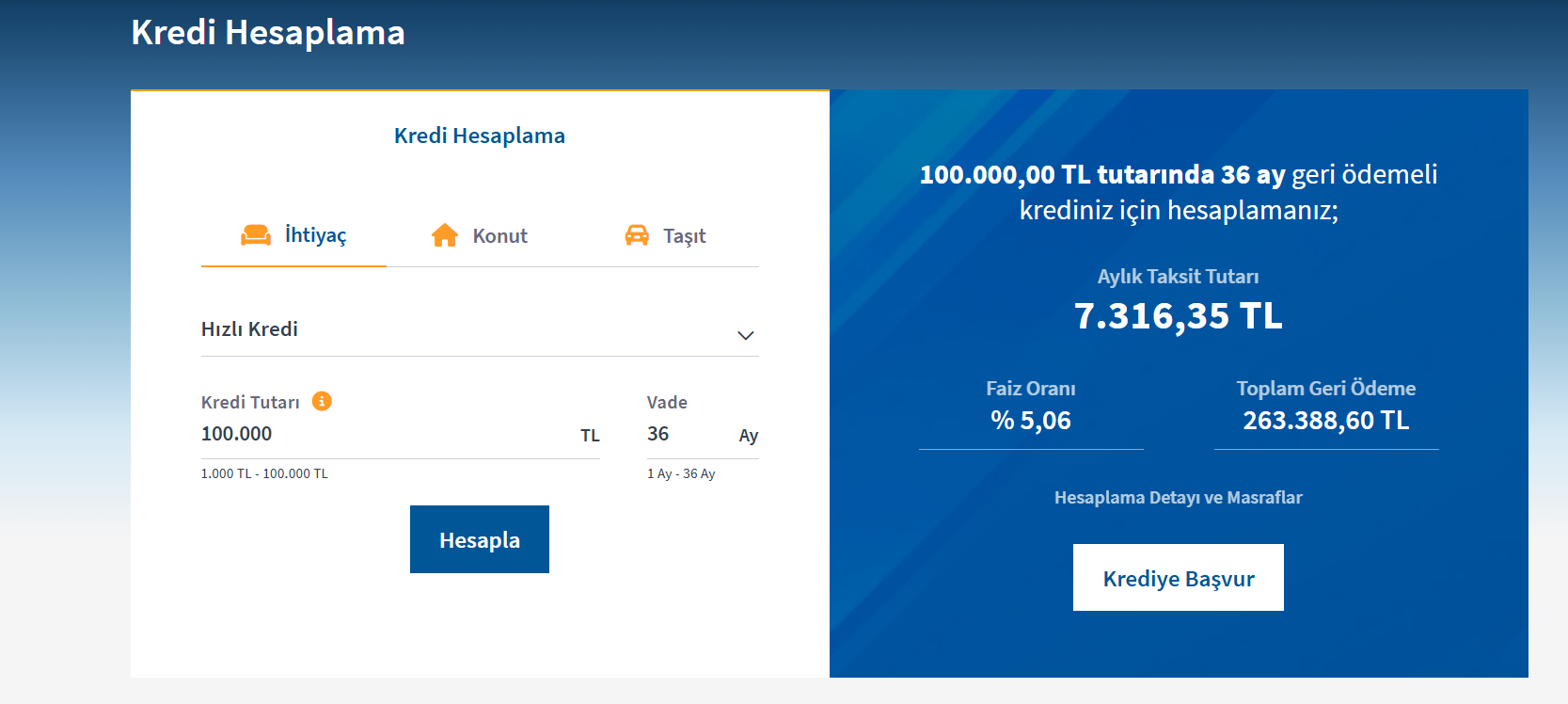Go to the Taşıt tab label
The image size is (1568, 704).
pyautogui.click(x=684, y=236)
